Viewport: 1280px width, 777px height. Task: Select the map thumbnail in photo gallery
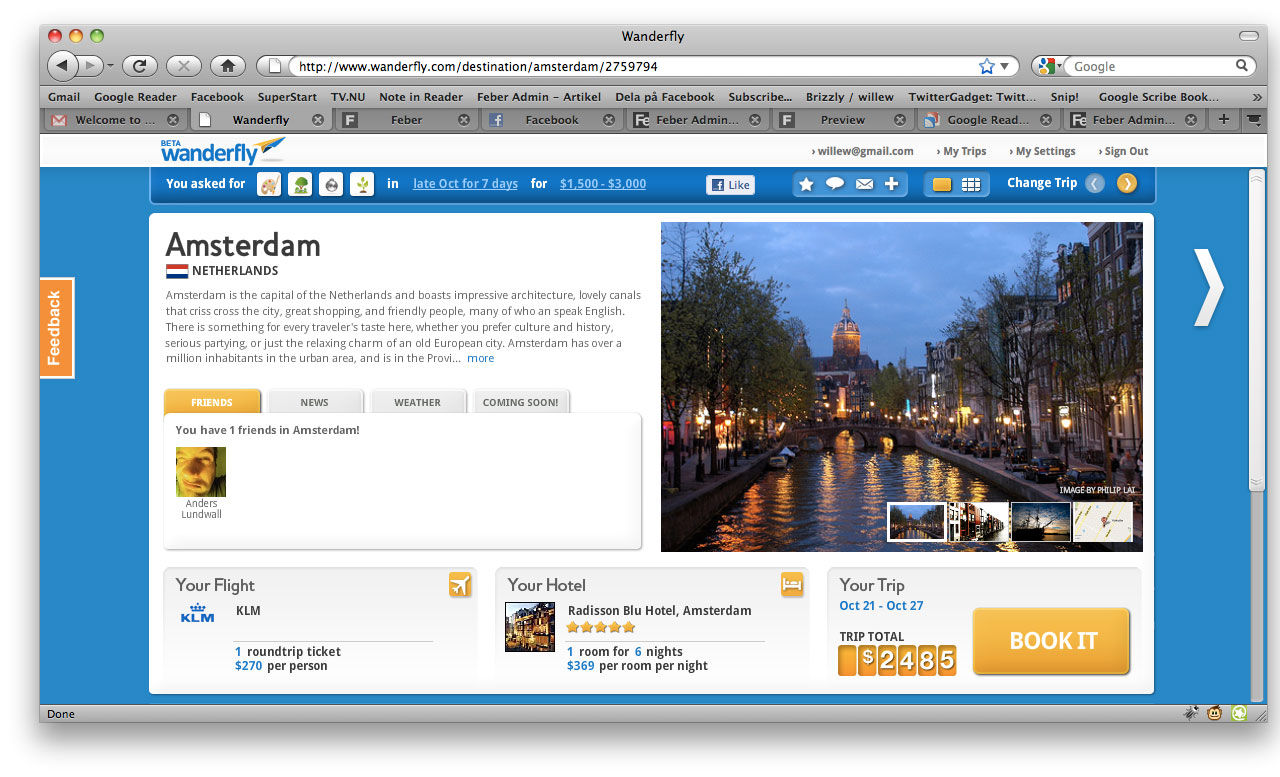click(1102, 522)
